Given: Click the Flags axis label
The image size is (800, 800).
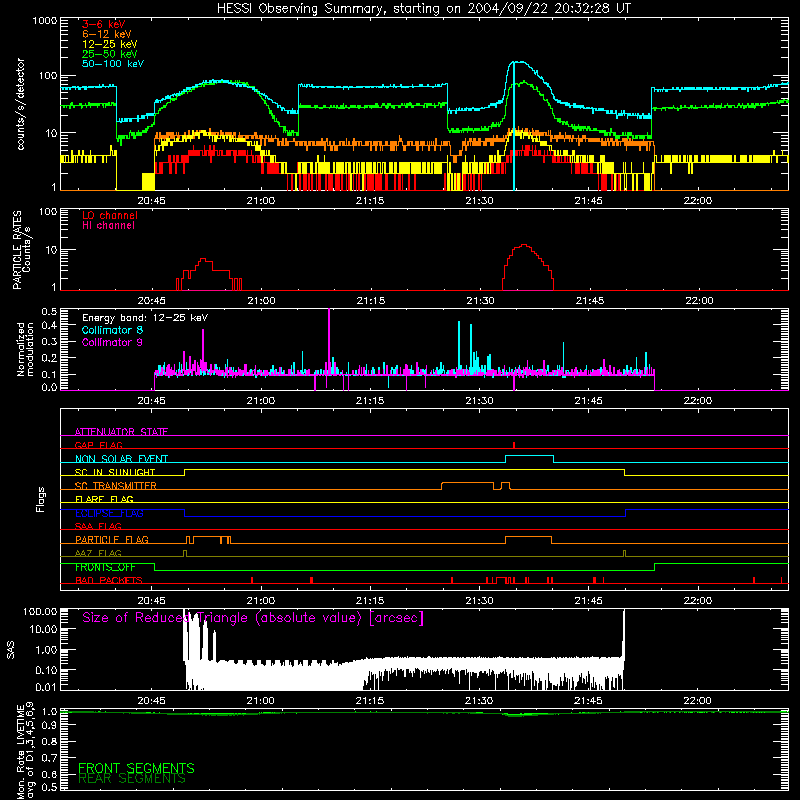Looking at the screenshot, I should point(41,499).
